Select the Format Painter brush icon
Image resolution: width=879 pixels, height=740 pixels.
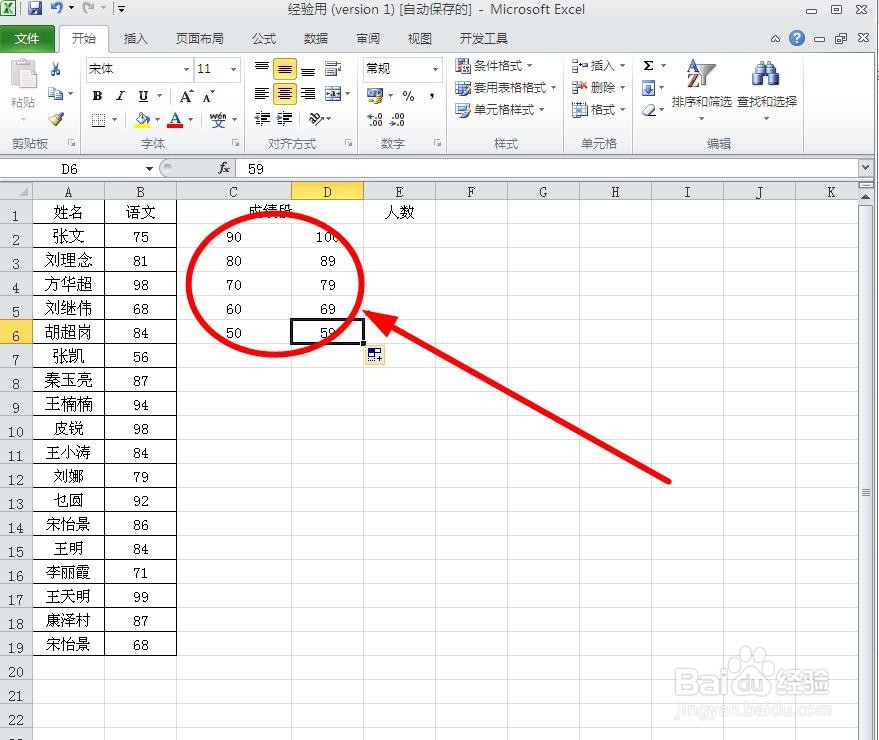tap(55, 118)
